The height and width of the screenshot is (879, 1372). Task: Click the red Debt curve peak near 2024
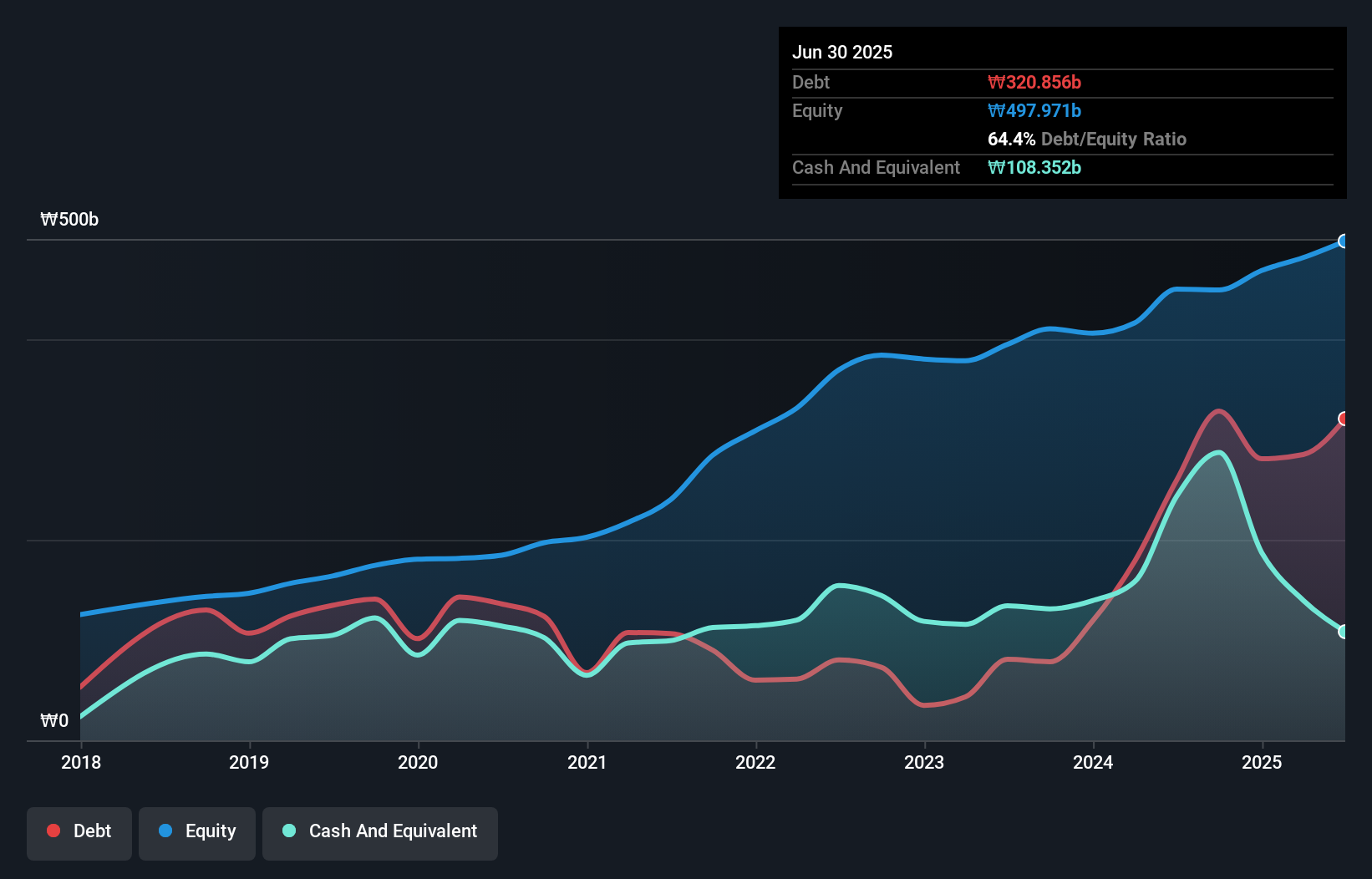coord(1219,411)
